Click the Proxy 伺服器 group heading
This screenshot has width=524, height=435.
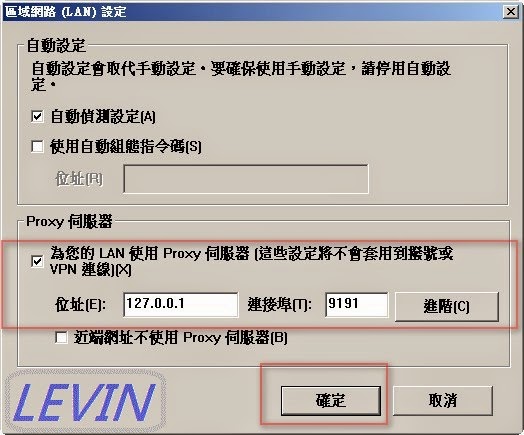(69, 222)
